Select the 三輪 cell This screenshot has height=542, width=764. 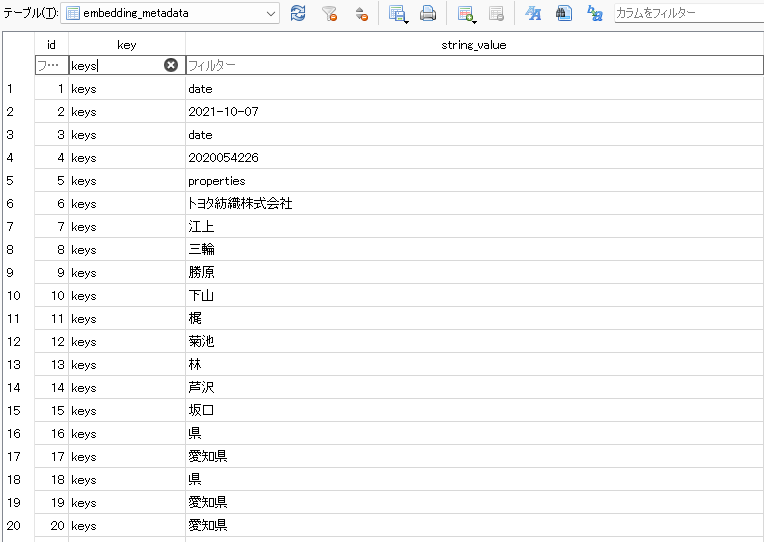click(x=474, y=250)
